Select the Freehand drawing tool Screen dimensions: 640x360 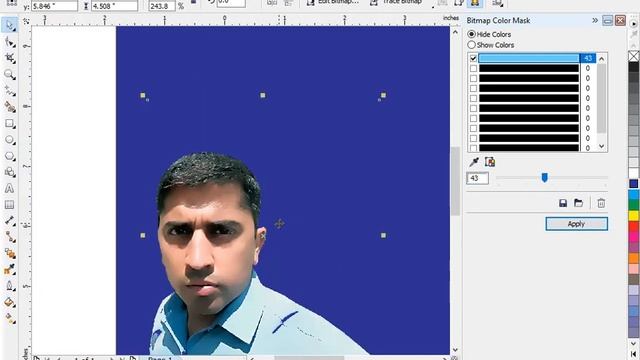coord(9,91)
